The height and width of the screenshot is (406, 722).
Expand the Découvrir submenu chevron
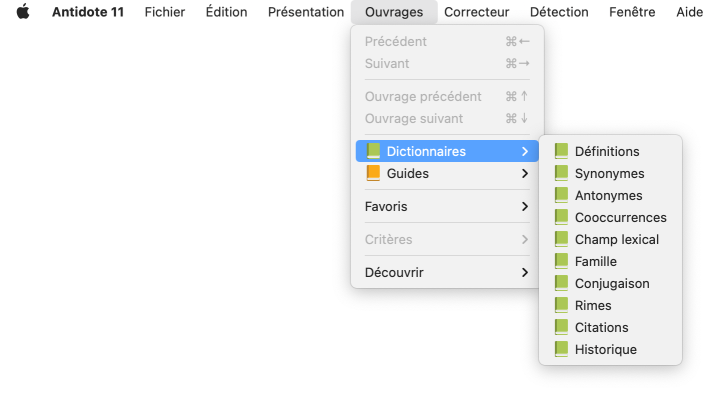[x=525, y=273]
